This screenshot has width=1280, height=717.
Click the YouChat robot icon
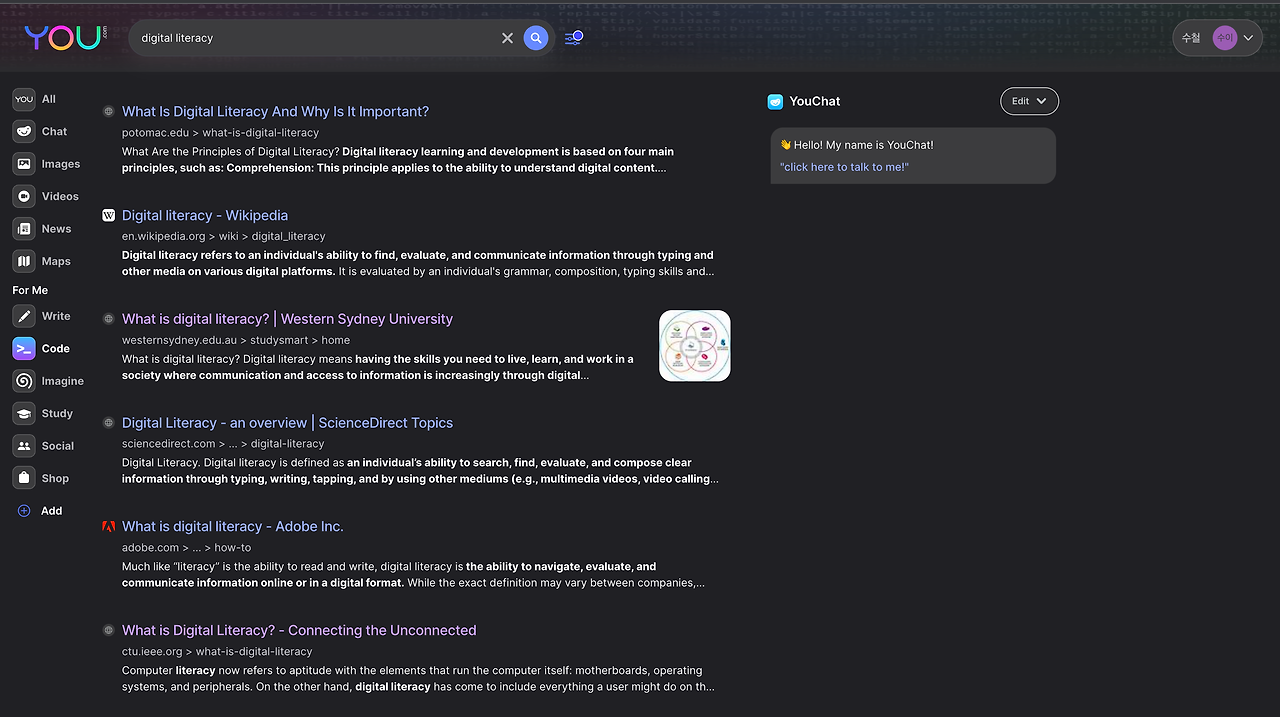[775, 101]
